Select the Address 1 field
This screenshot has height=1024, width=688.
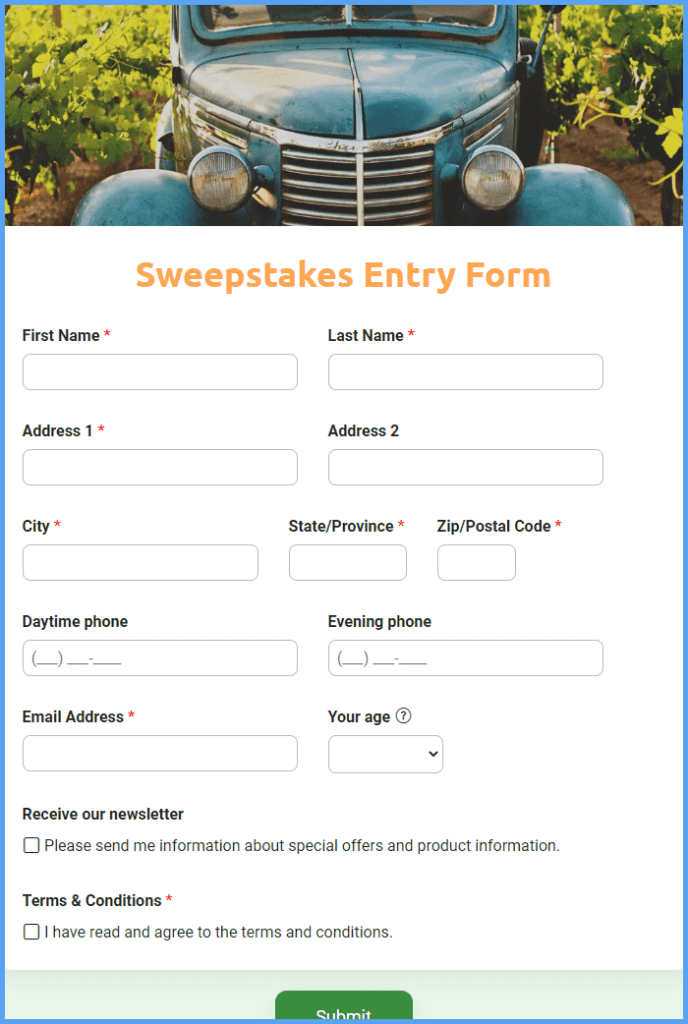[x=160, y=467]
